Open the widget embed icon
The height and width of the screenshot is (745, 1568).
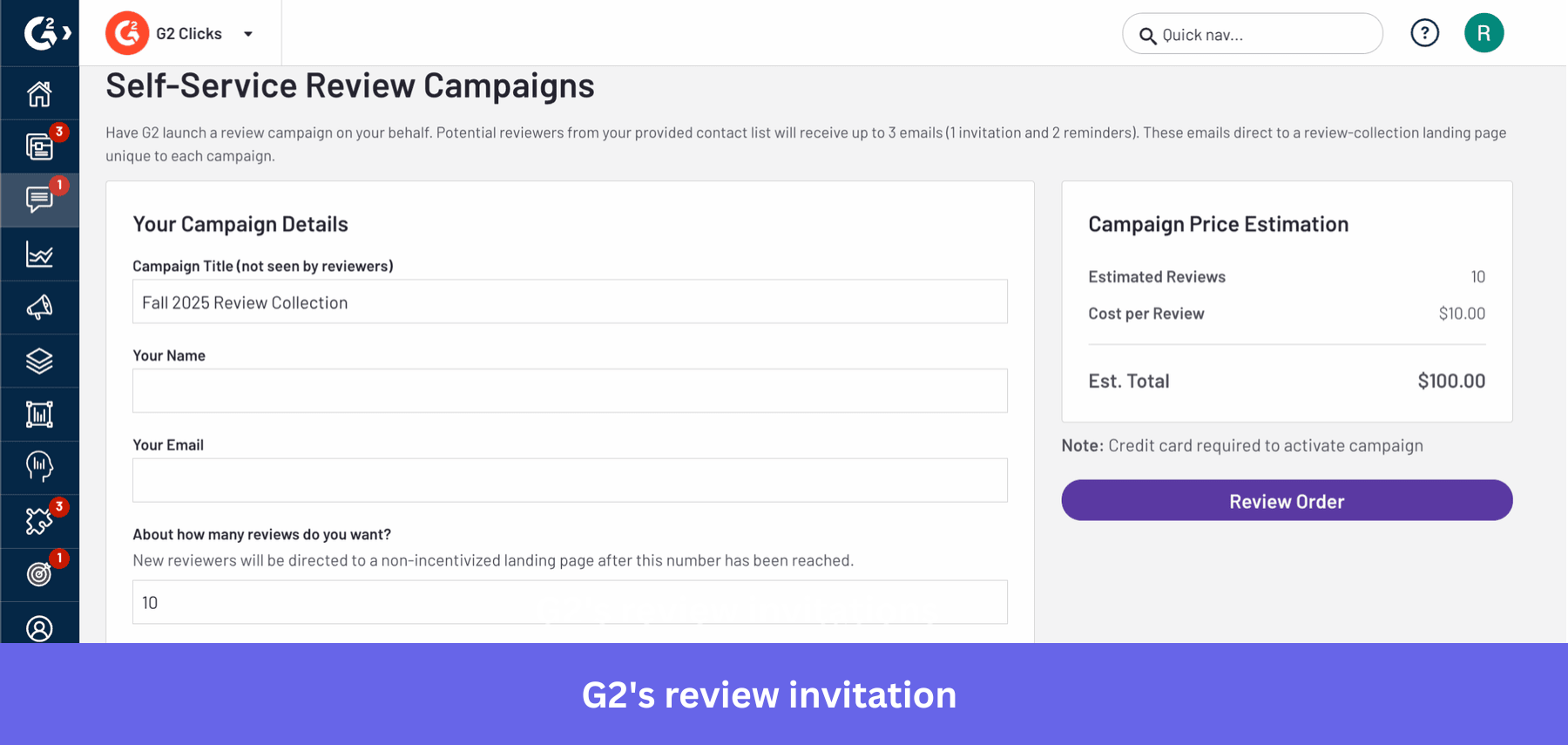click(39, 414)
